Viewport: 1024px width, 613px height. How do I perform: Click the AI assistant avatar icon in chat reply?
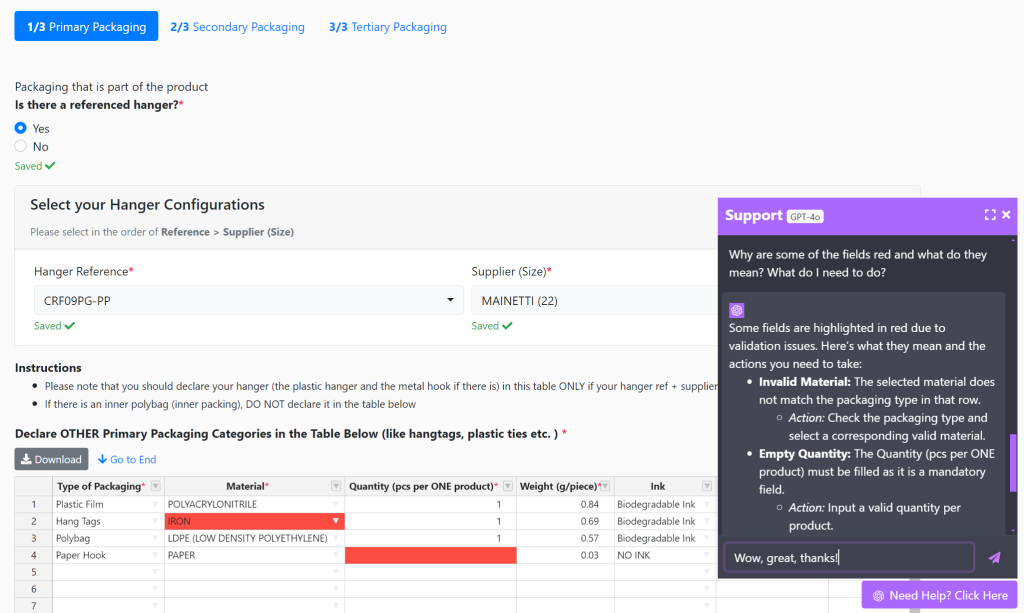(737, 310)
